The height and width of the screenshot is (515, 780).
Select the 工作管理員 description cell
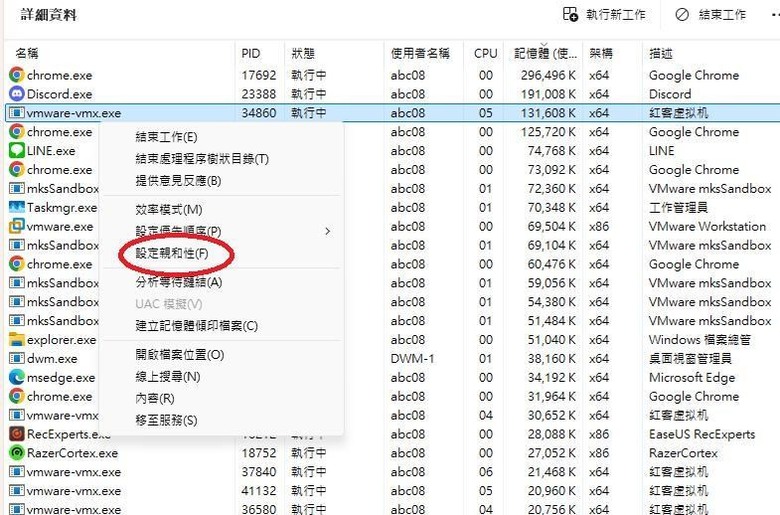click(679, 207)
